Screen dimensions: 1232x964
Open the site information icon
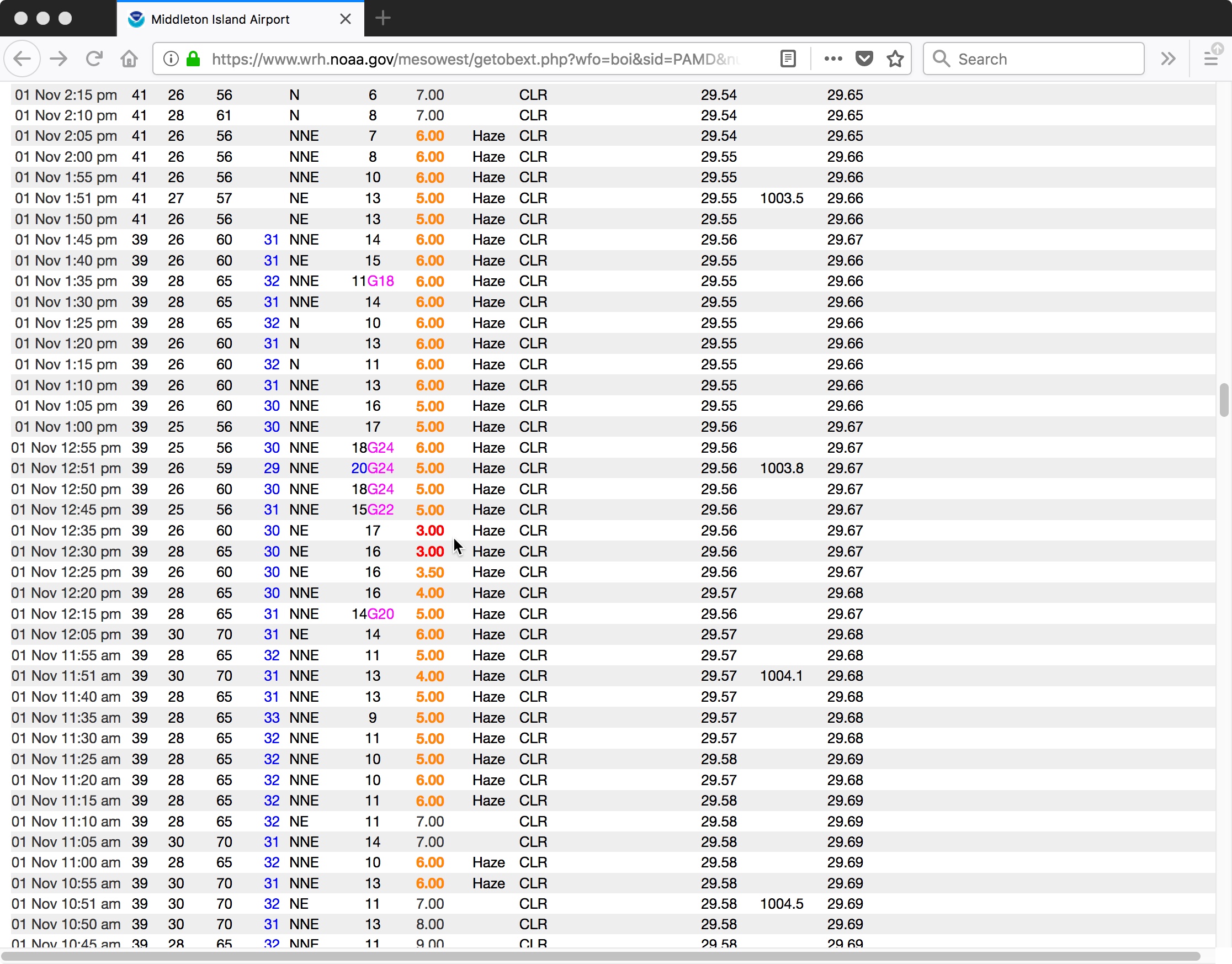(x=171, y=59)
